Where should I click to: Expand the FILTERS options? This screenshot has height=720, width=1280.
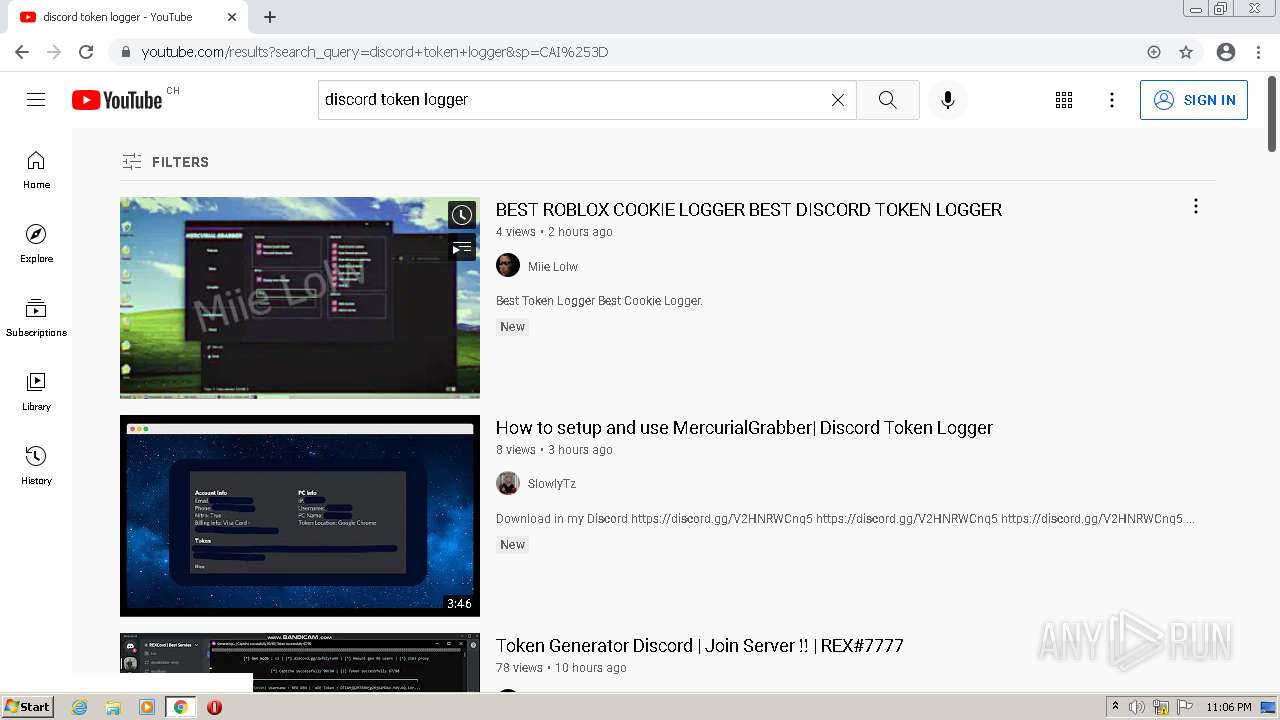pyautogui.click(x=166, y=162)
